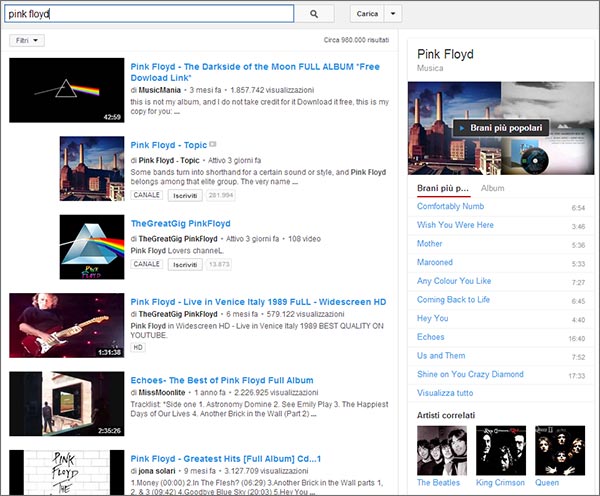Click the Pink Floyd heading in the sidebar

(445, 54)
